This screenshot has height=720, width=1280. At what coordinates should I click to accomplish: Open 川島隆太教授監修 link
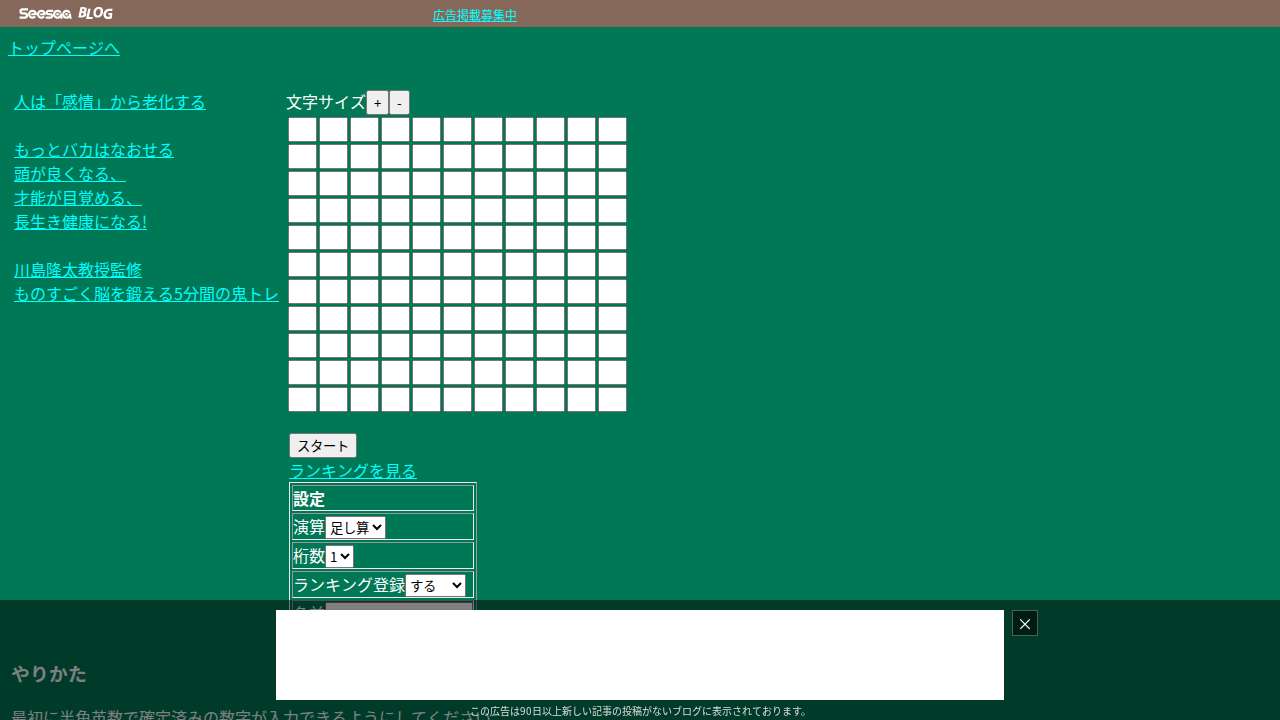coord(78,270)
